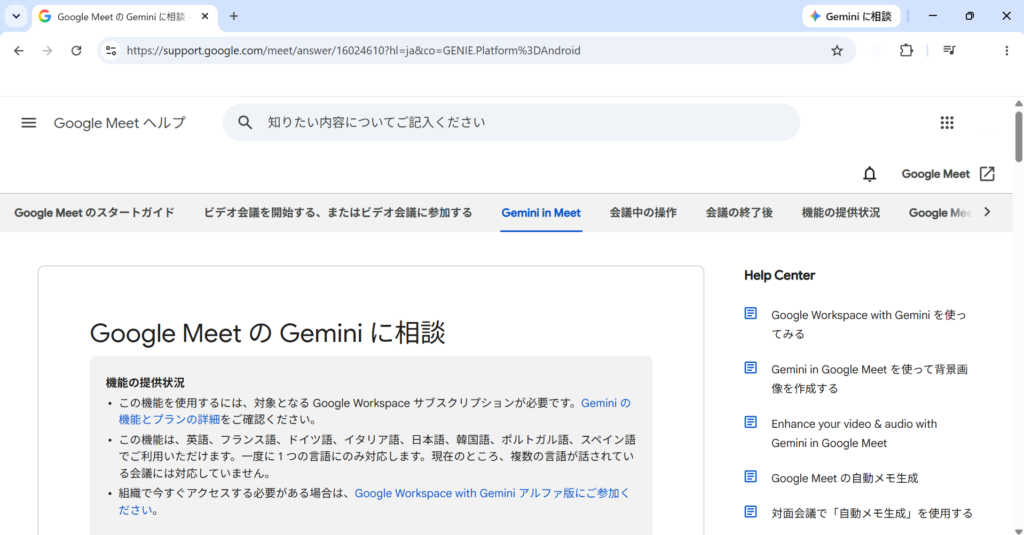Select ビデオ会議を開始する tab
This screenshot has width=1024, height=535.
[338, 212]
